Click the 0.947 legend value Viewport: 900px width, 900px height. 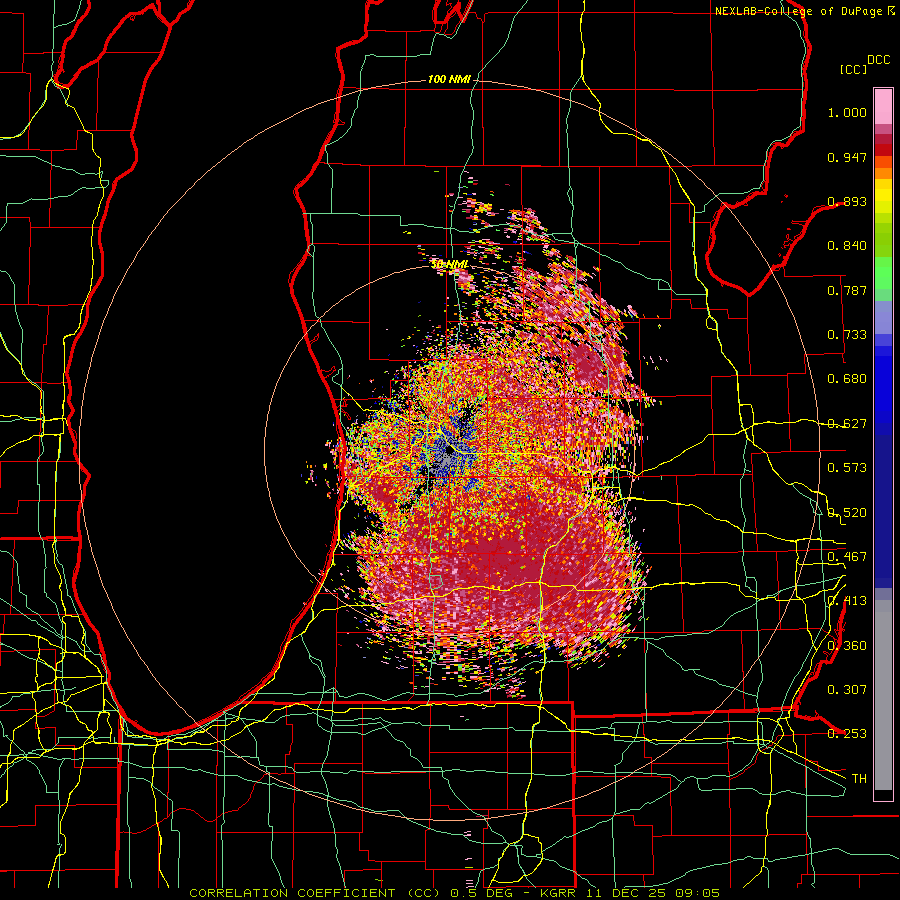[847, 157]
